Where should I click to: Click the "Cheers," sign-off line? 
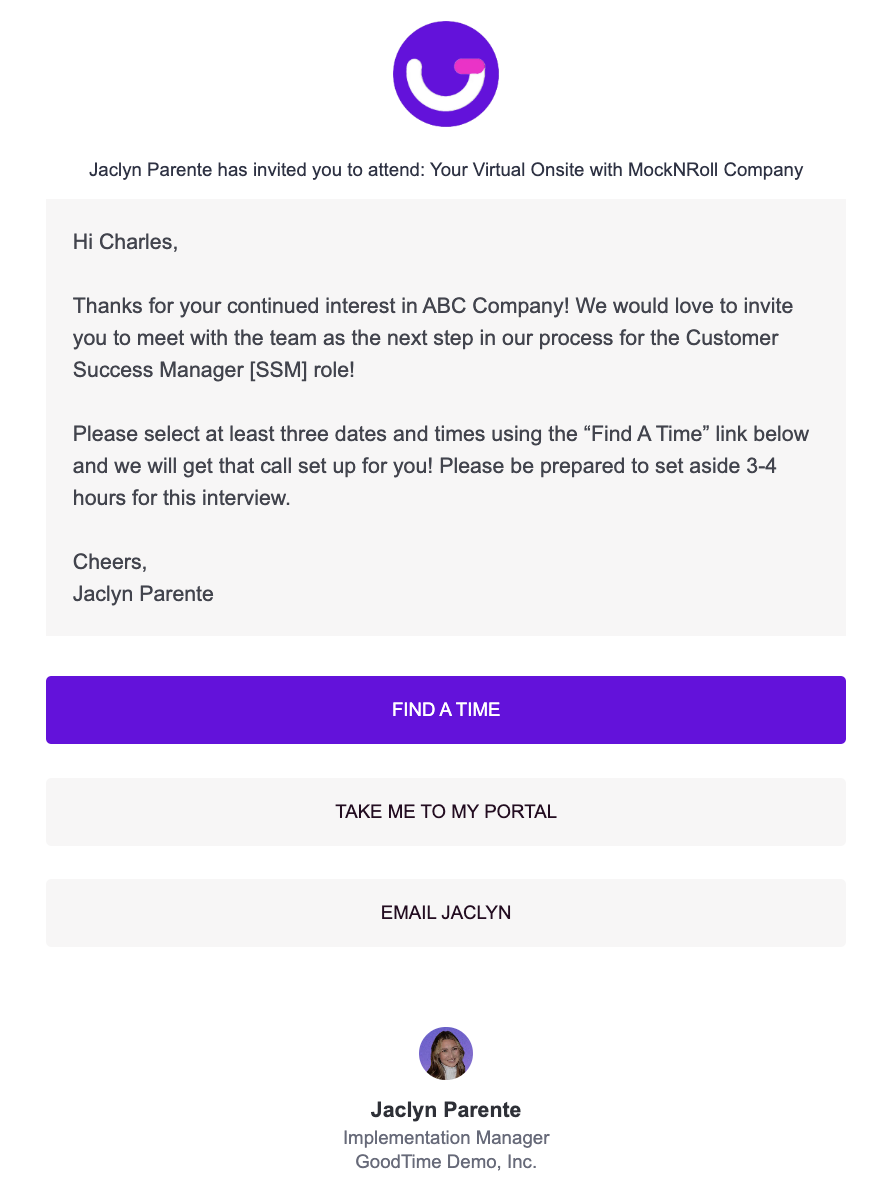coord(110,562)
